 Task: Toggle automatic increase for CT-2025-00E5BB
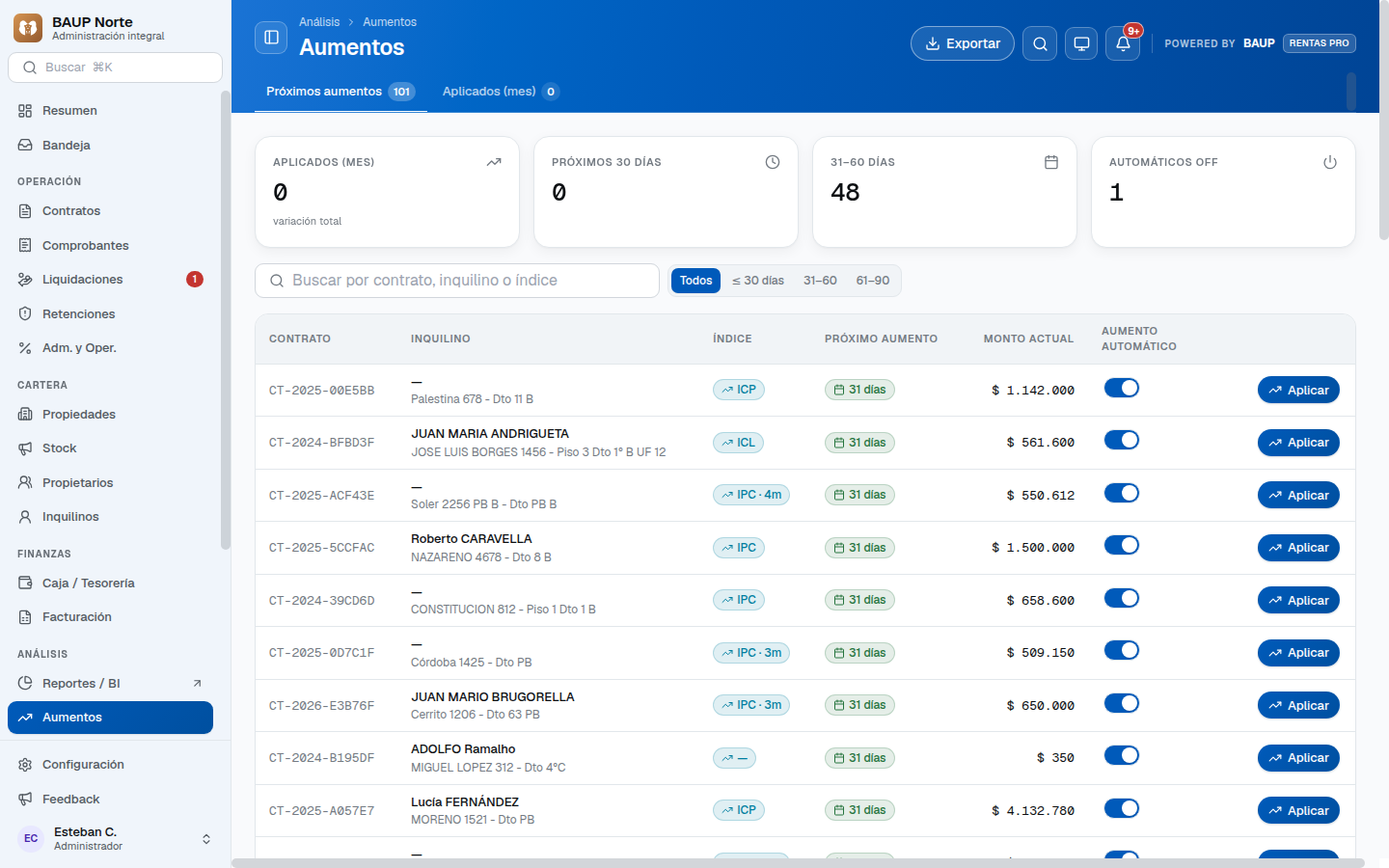click(x=1122, y=388)
